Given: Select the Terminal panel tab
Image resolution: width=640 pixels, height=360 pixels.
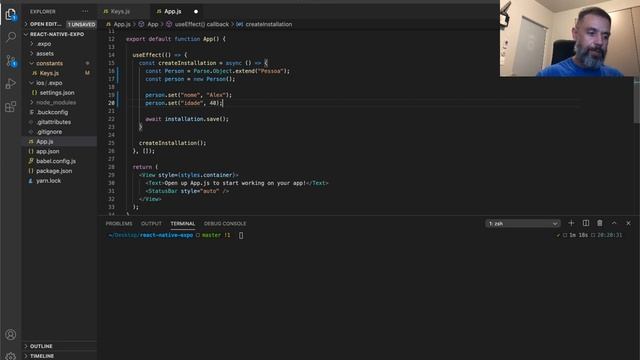Looking at the screenshot, I should [182, 224].
